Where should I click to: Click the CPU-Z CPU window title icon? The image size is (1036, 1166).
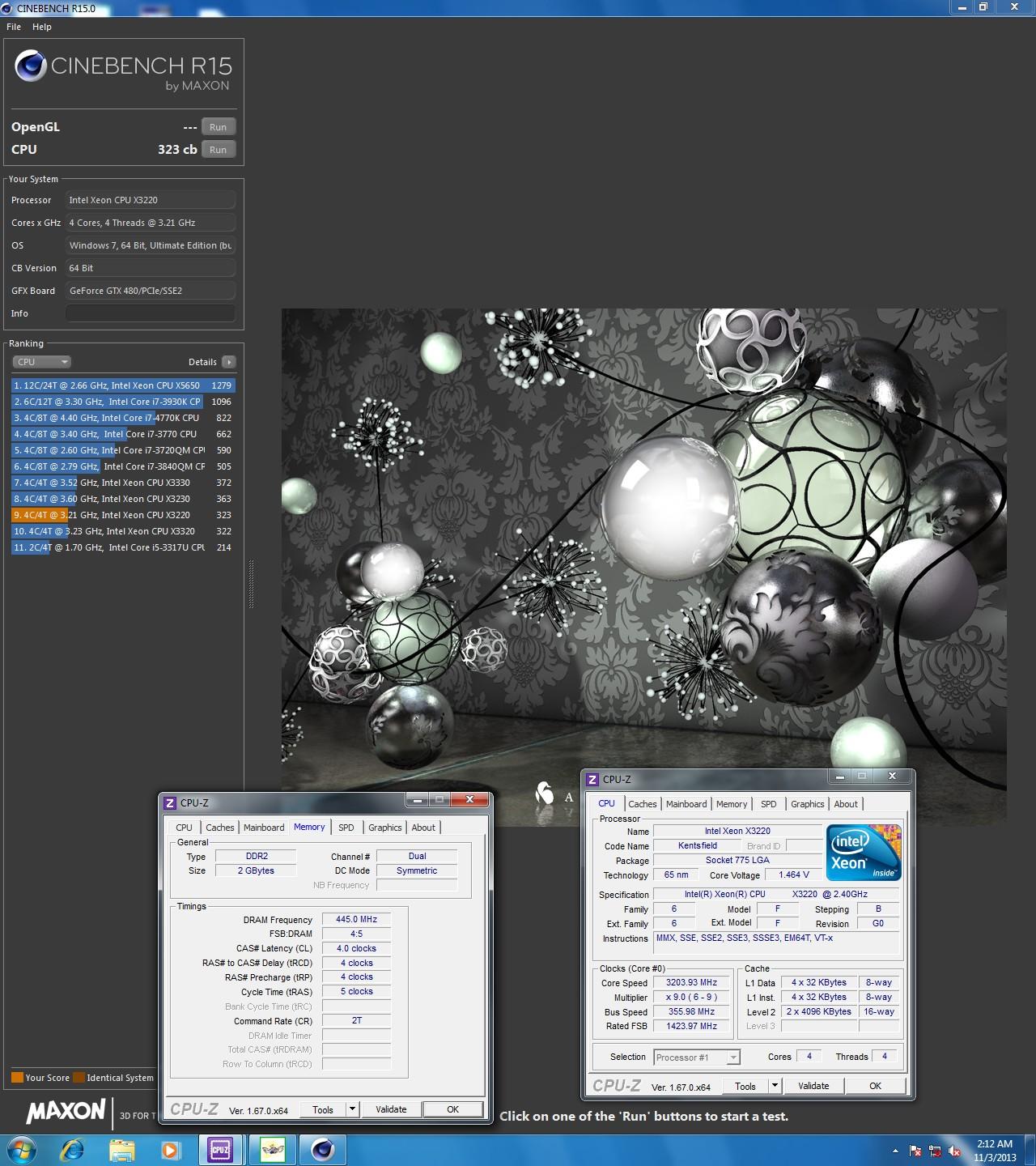(x=592, y=779)
